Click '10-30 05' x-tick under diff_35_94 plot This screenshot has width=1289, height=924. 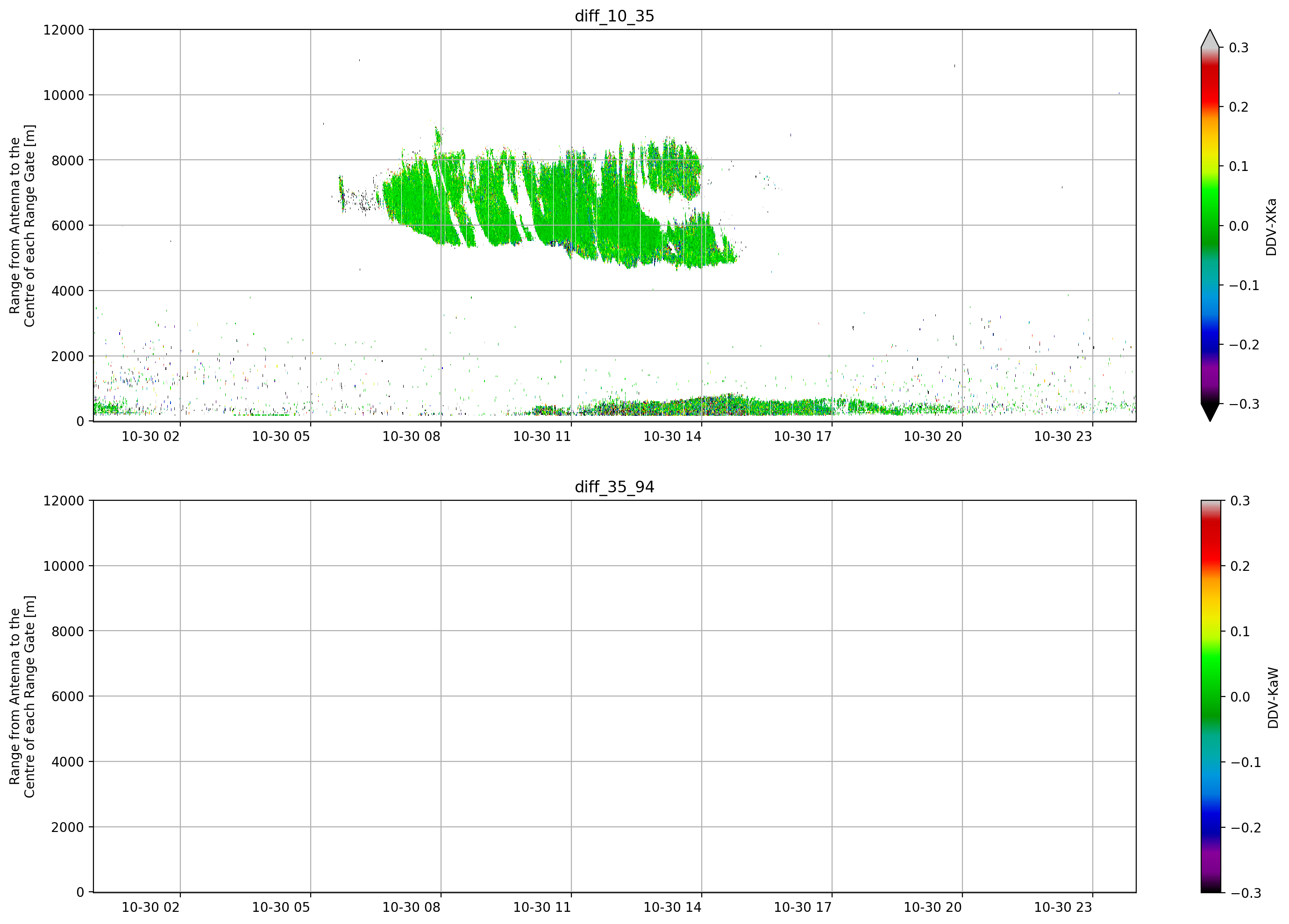[281, 908]
